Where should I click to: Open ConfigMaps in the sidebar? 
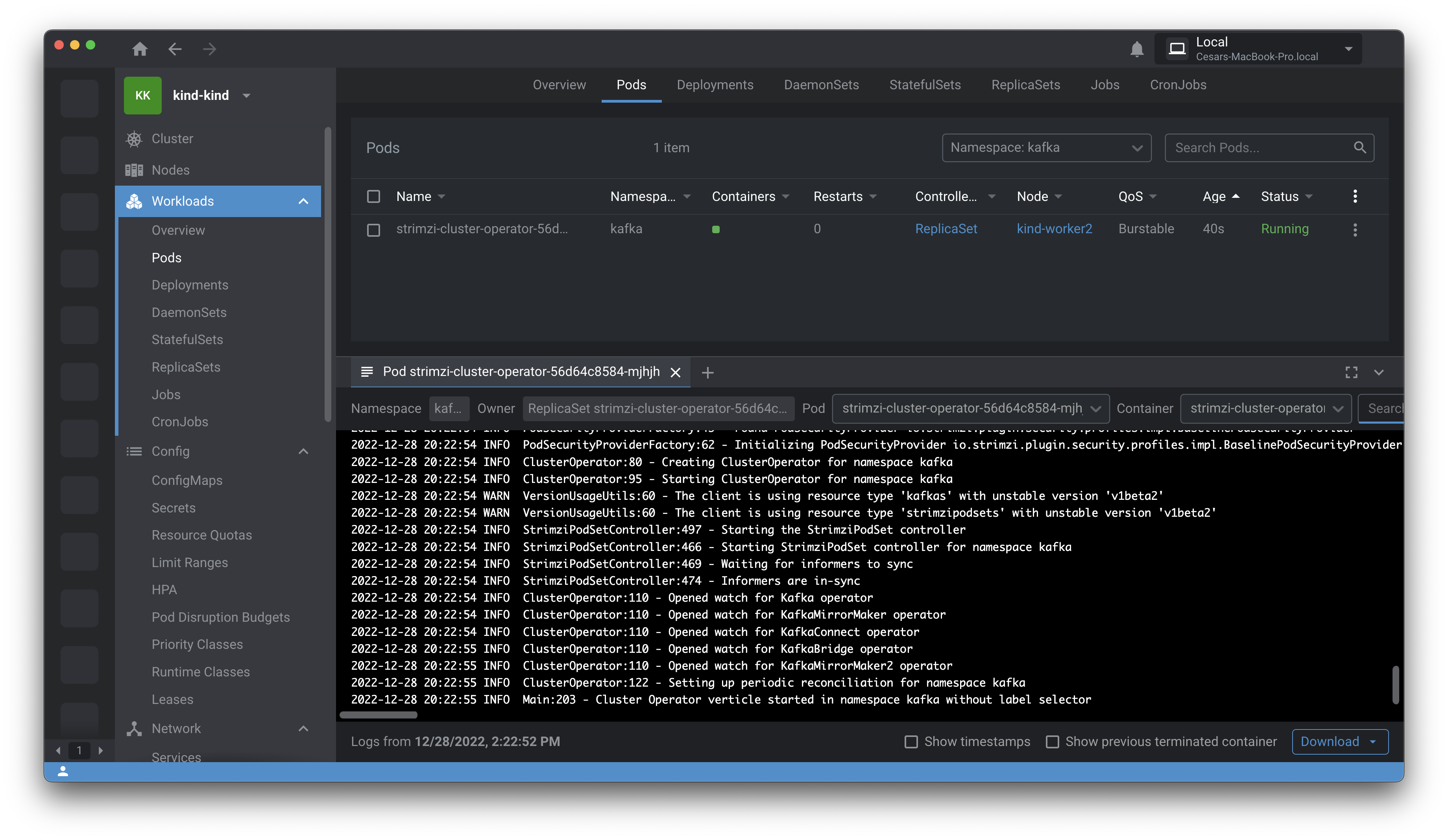pos(187,481)
